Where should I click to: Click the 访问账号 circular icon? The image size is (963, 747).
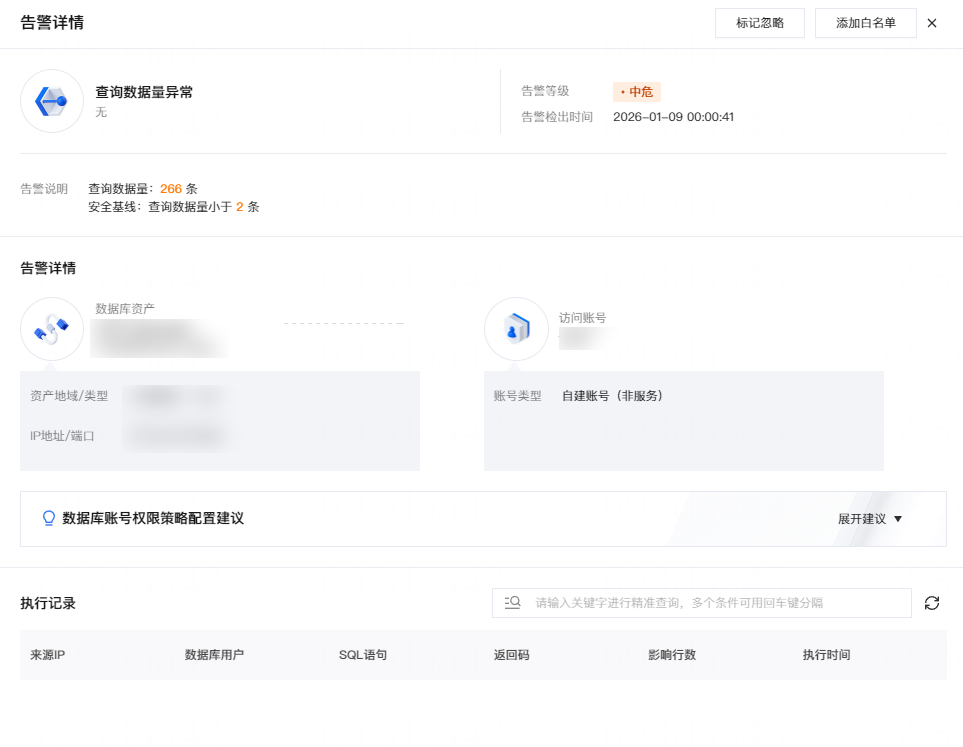click(x=516, y=329)
